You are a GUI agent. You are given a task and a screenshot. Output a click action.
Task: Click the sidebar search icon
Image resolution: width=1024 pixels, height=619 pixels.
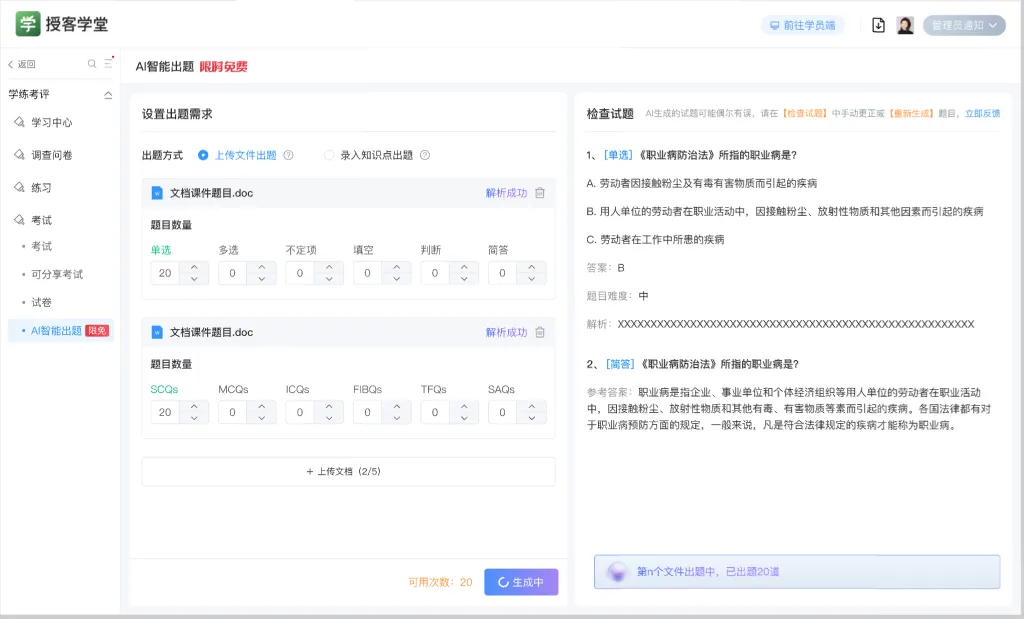coord(92,64)
